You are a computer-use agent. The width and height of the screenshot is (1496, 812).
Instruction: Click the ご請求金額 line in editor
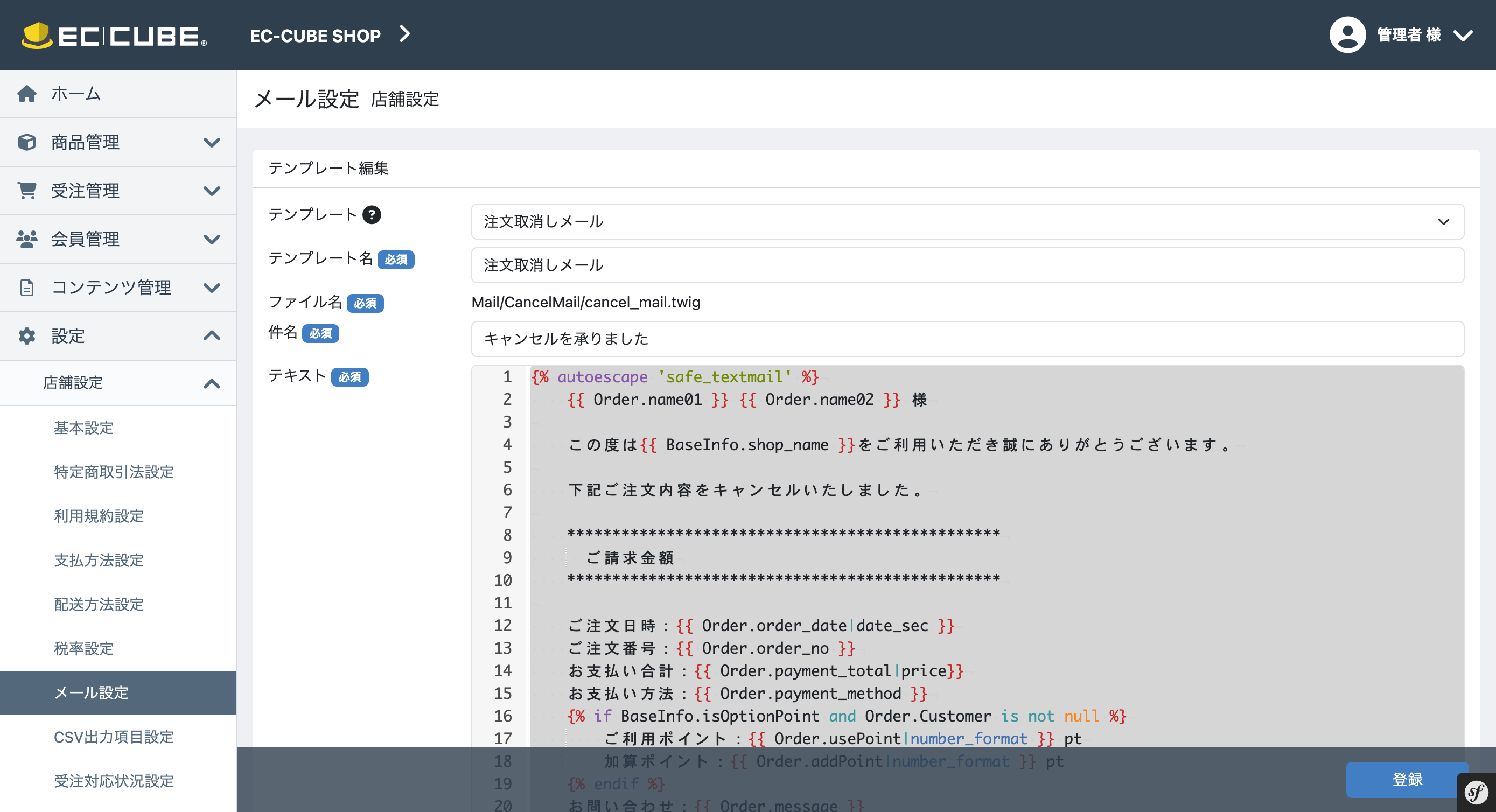tap(630, 558)
